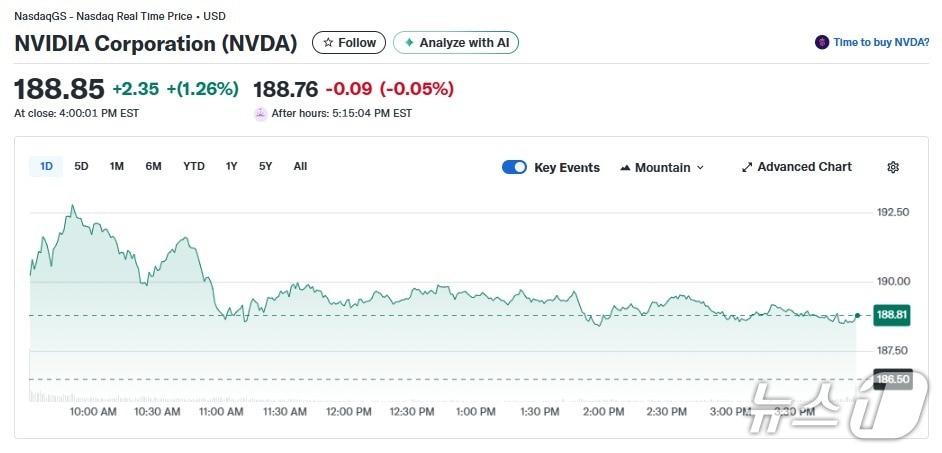Image resolution: width=942 pixels, height=453 pixels.
Task: Click the Mountain chart type icon
Action: (x=625, y=168)
